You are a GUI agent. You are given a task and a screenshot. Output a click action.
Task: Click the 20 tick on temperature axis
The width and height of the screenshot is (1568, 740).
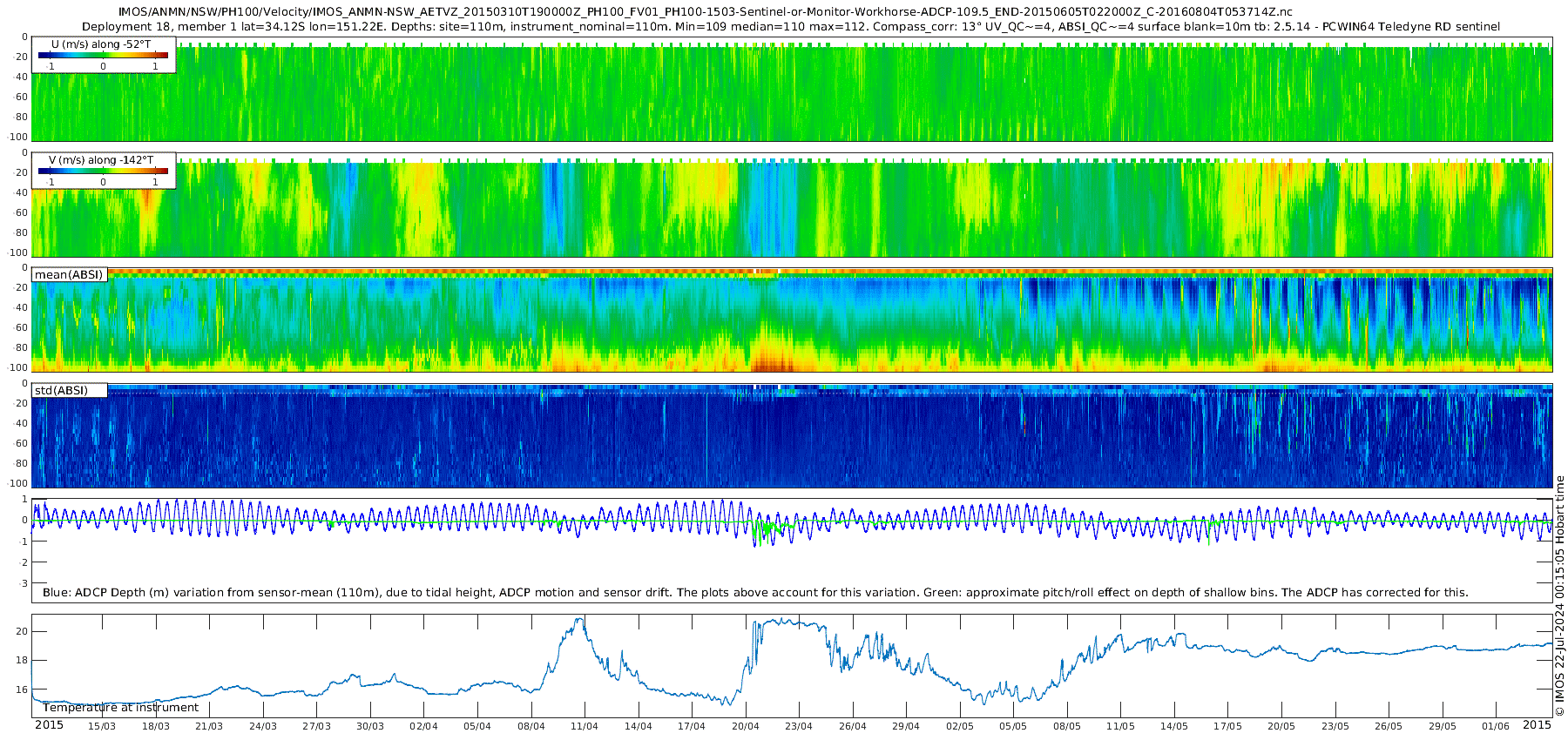pos(22,631)
